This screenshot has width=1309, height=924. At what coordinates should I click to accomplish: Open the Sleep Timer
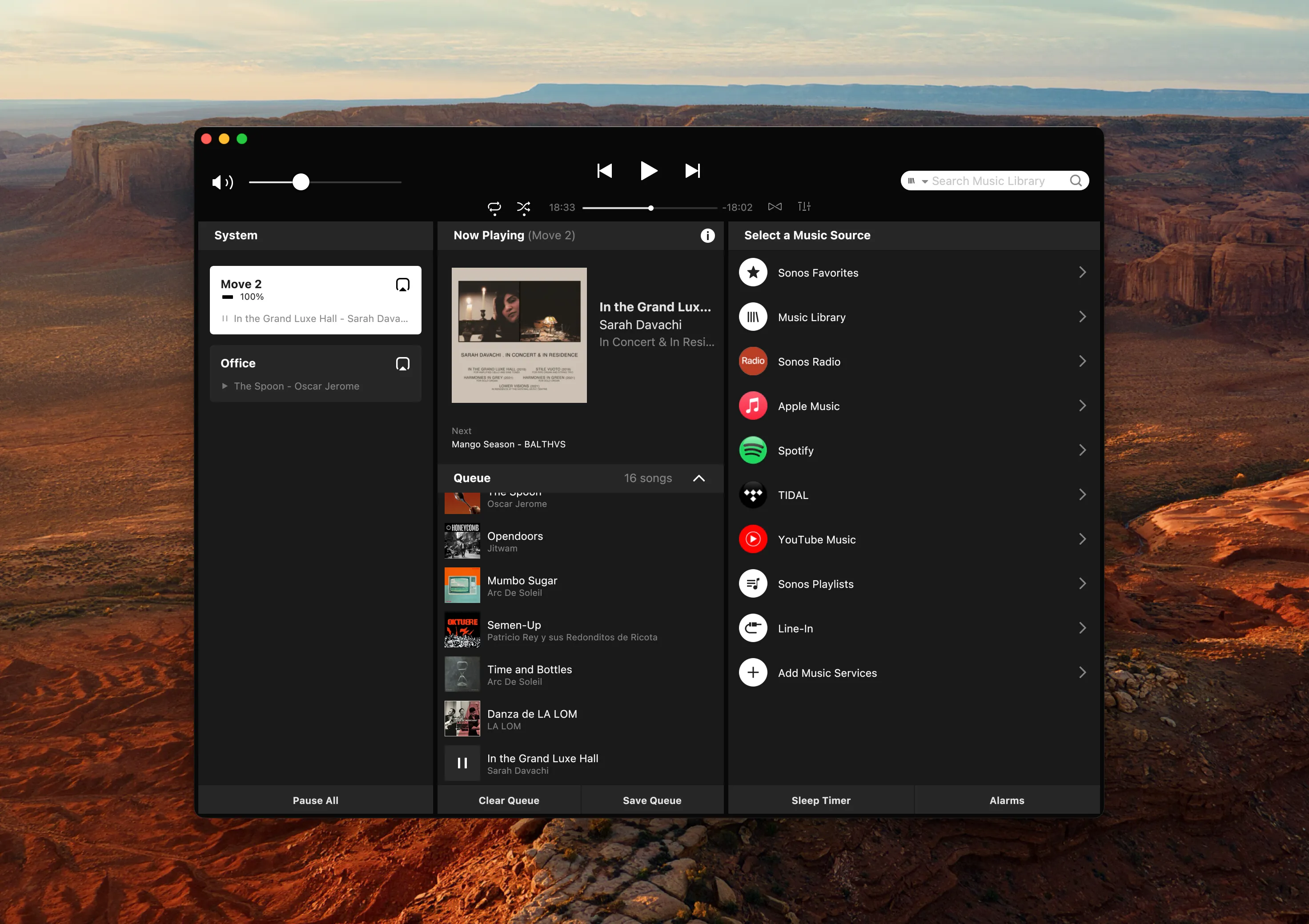821,800
